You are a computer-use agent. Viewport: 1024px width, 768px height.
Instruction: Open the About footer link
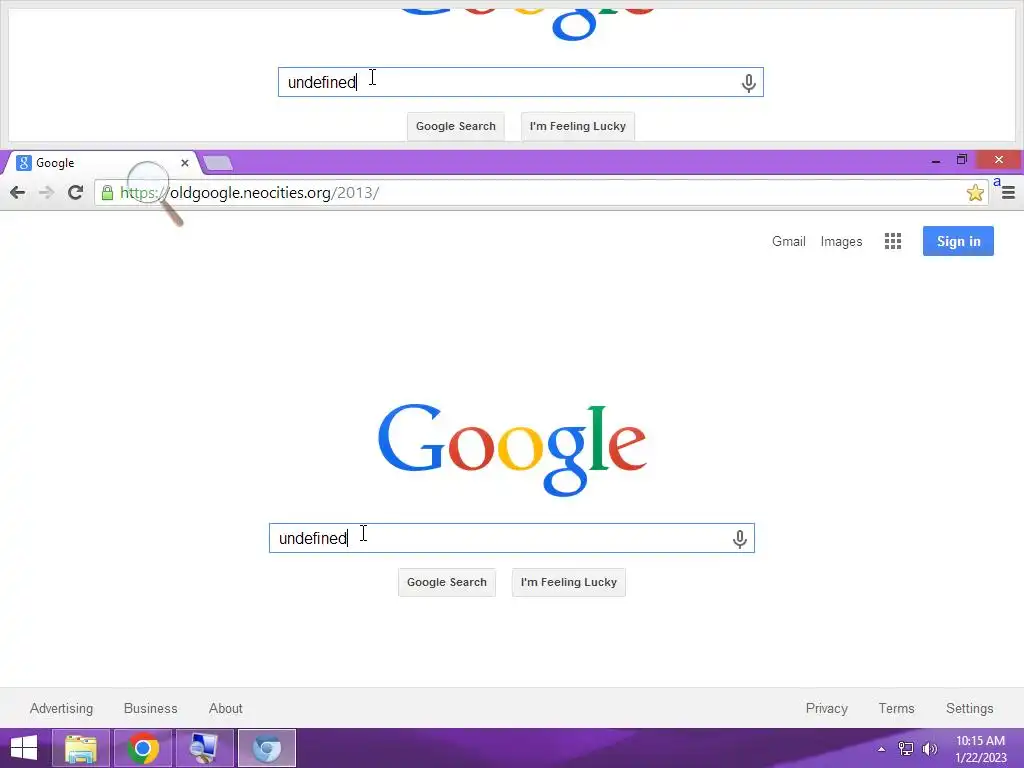point(225,708)
